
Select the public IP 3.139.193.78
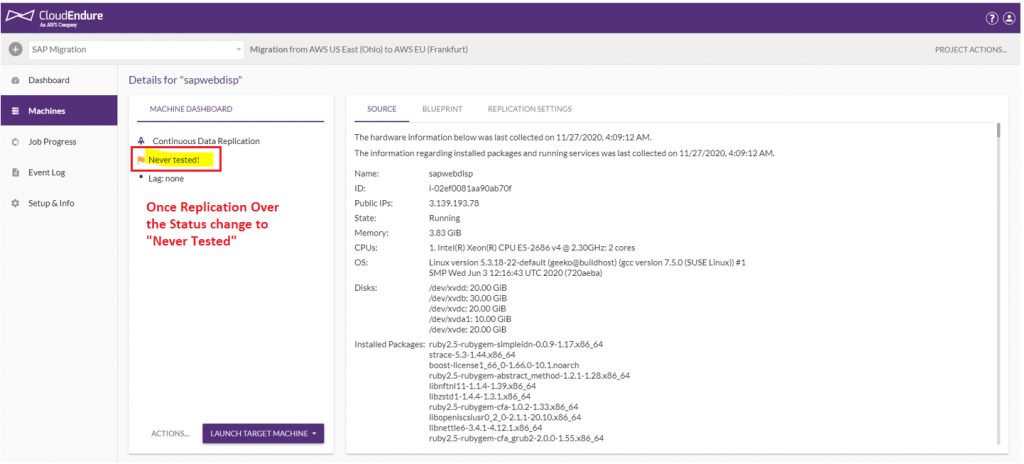coord(454,203)
